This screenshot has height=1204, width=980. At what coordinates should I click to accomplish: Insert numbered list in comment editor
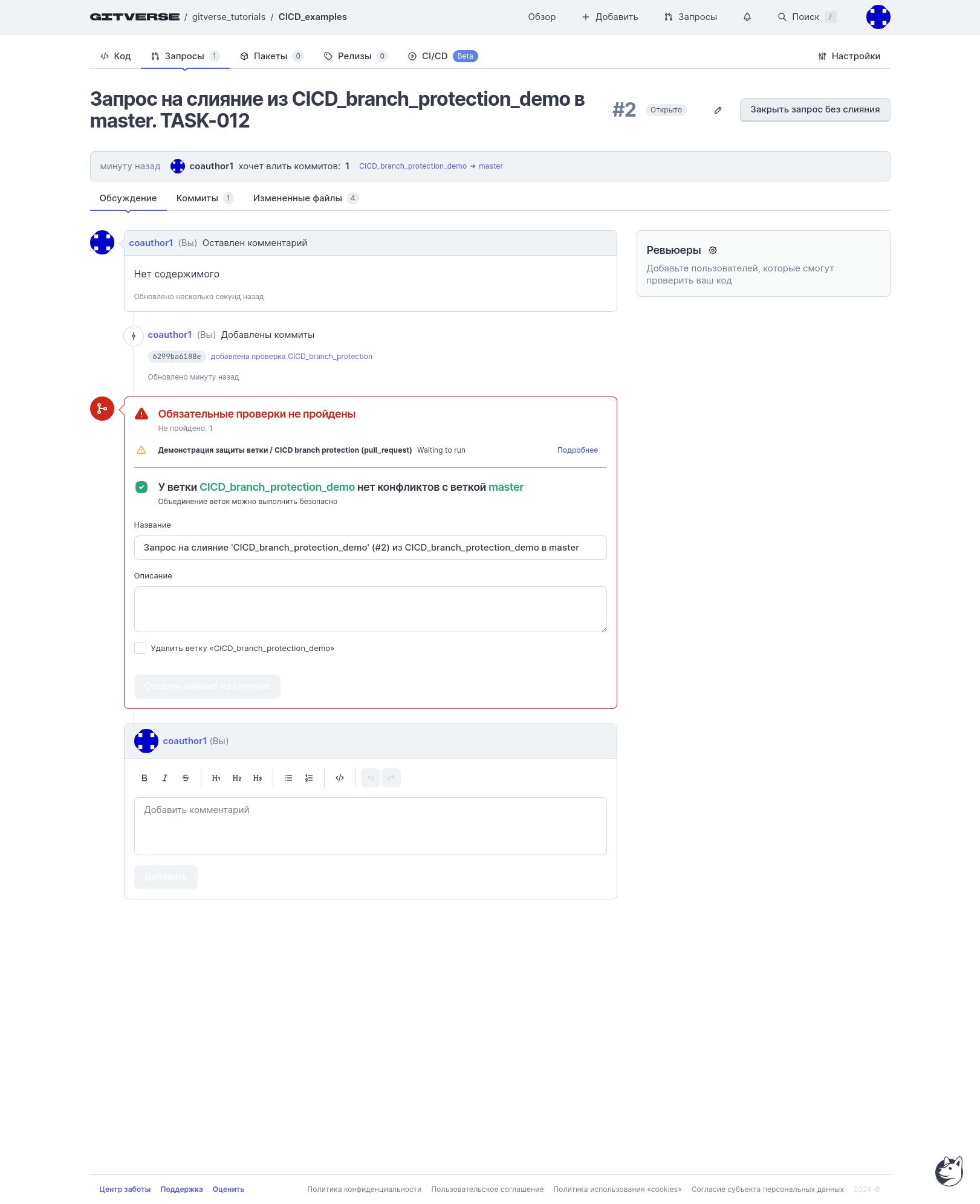[309, 778]
